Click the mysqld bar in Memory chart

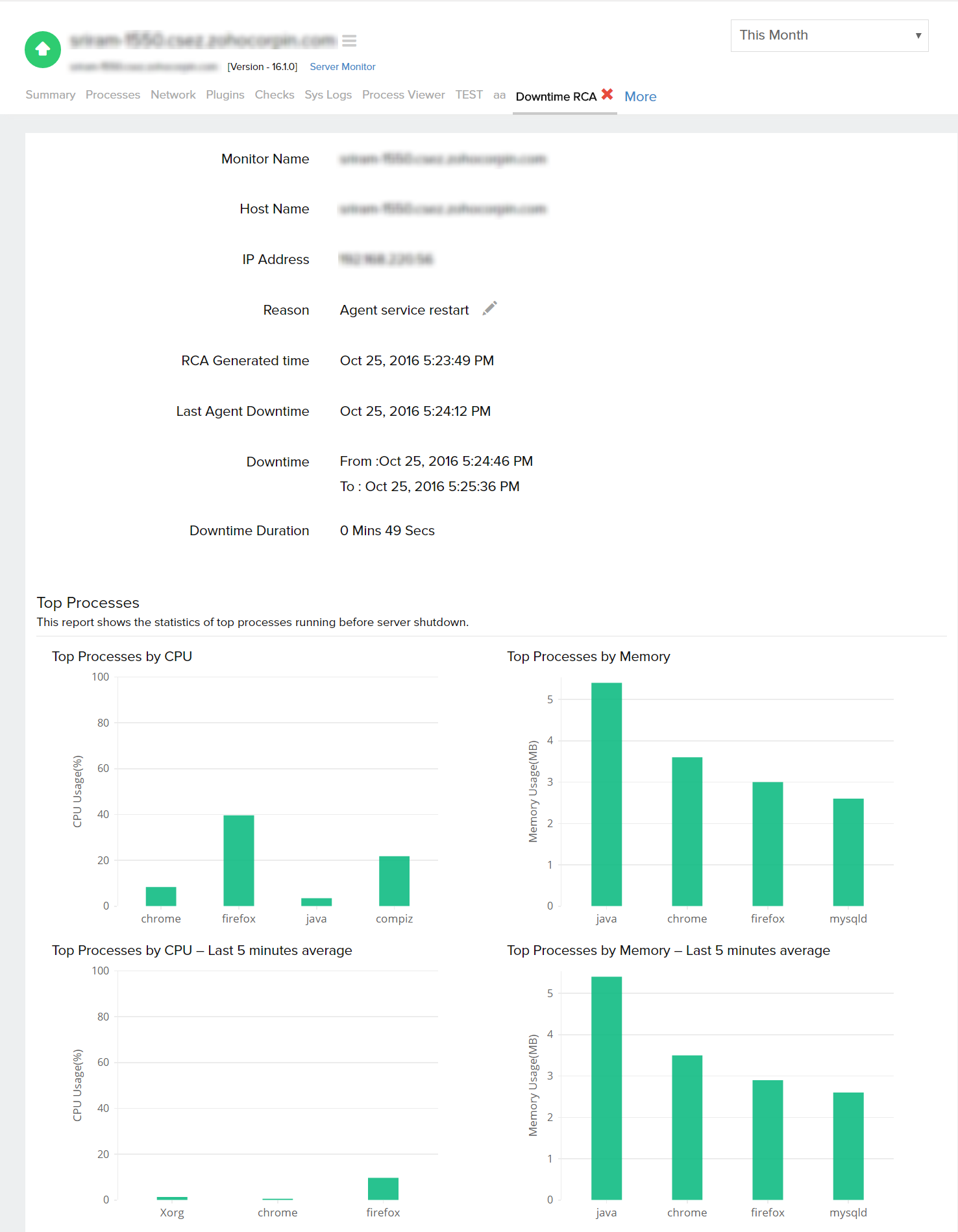(x=848, y=852)
